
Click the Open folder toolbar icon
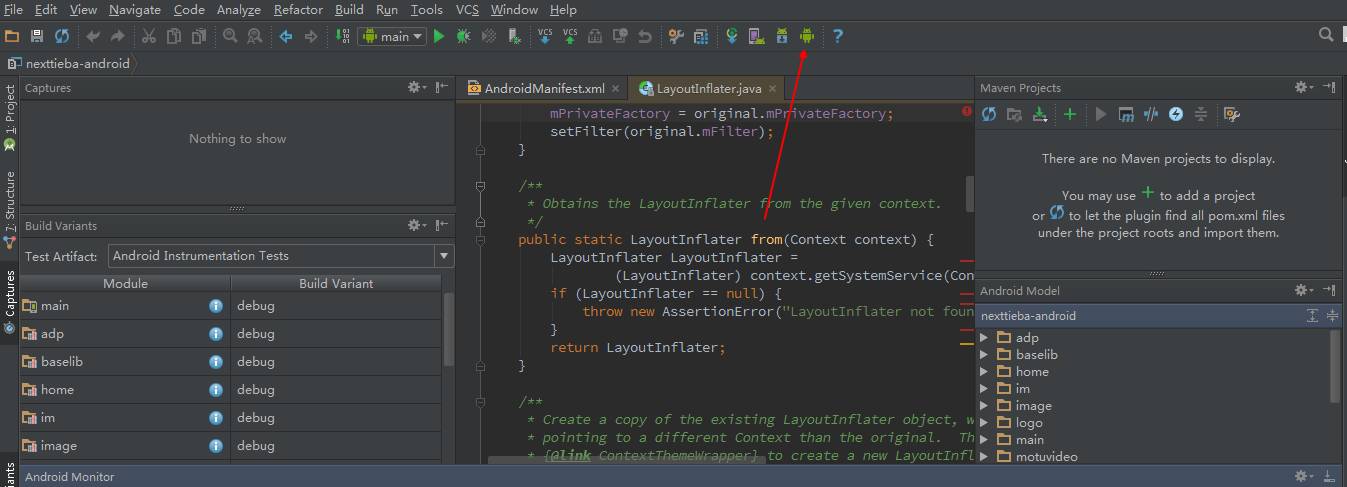(12, 36)
